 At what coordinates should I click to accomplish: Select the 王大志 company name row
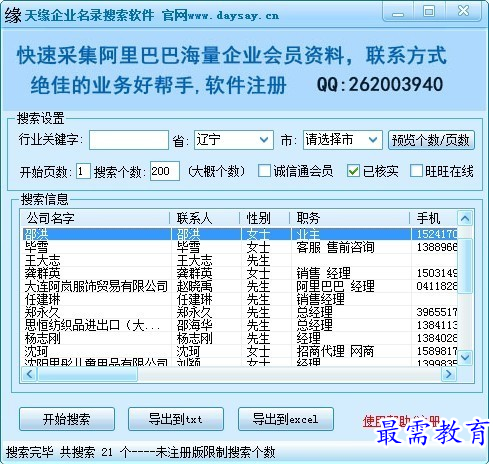[x=42, y=260]
